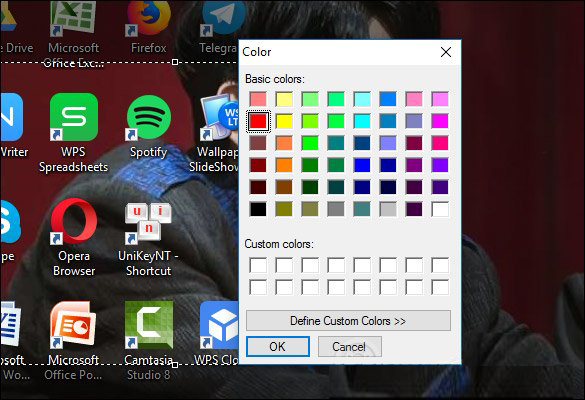Close the Color dialog window
Image resolution: width=585 pixels, height=400 pixels.
click(446, 52)
